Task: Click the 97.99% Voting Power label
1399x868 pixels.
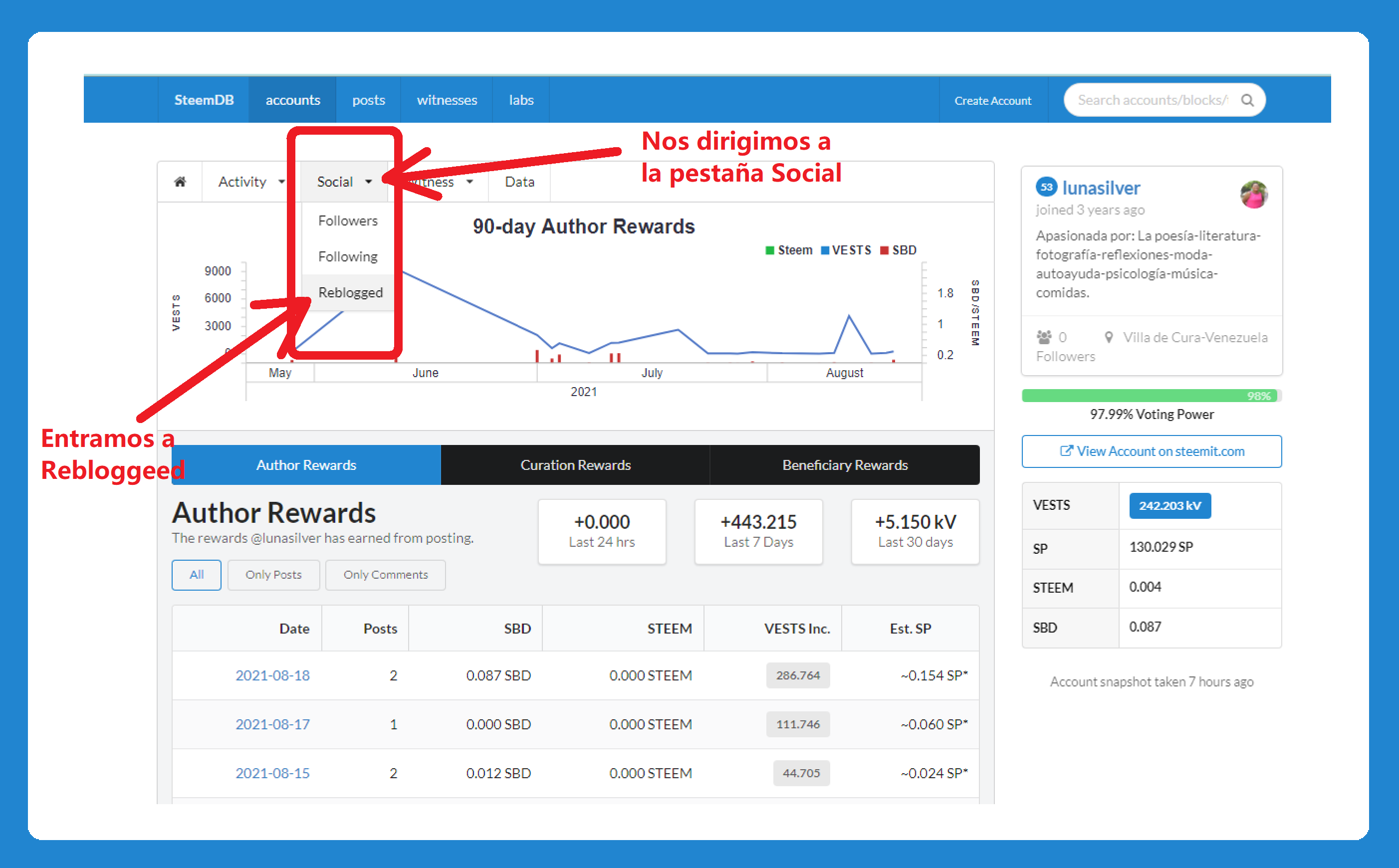Action: 1152,415
